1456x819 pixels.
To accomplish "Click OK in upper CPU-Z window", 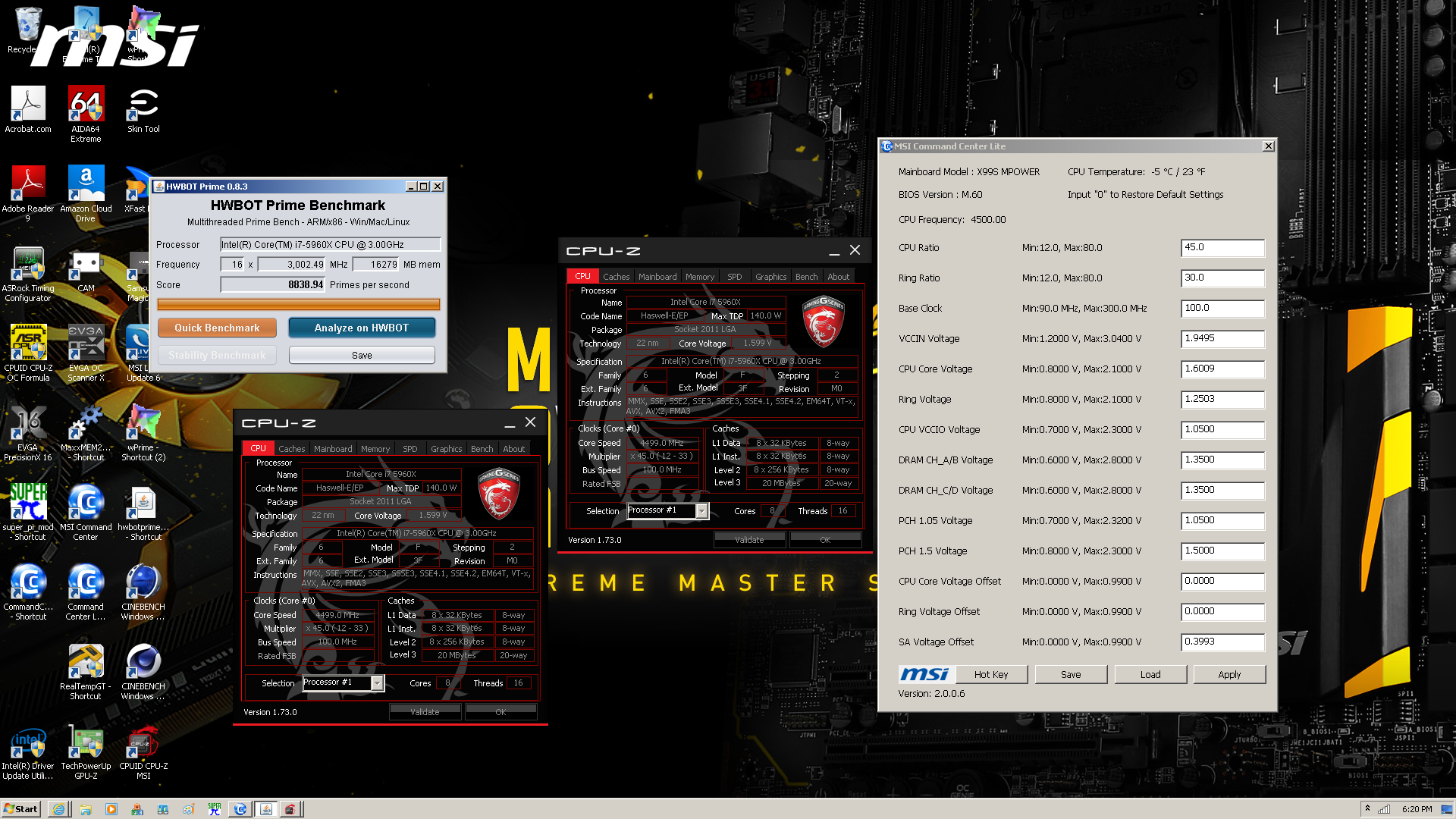I will pyautogui.click(x=825, y=540).
